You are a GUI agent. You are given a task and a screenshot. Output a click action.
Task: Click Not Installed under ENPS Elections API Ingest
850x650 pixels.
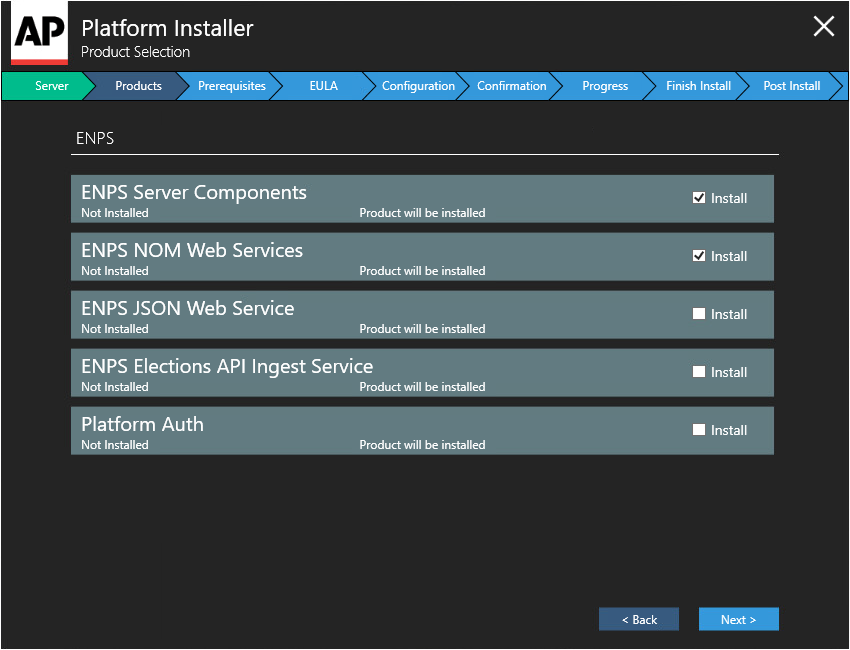[x=115, y=387]
